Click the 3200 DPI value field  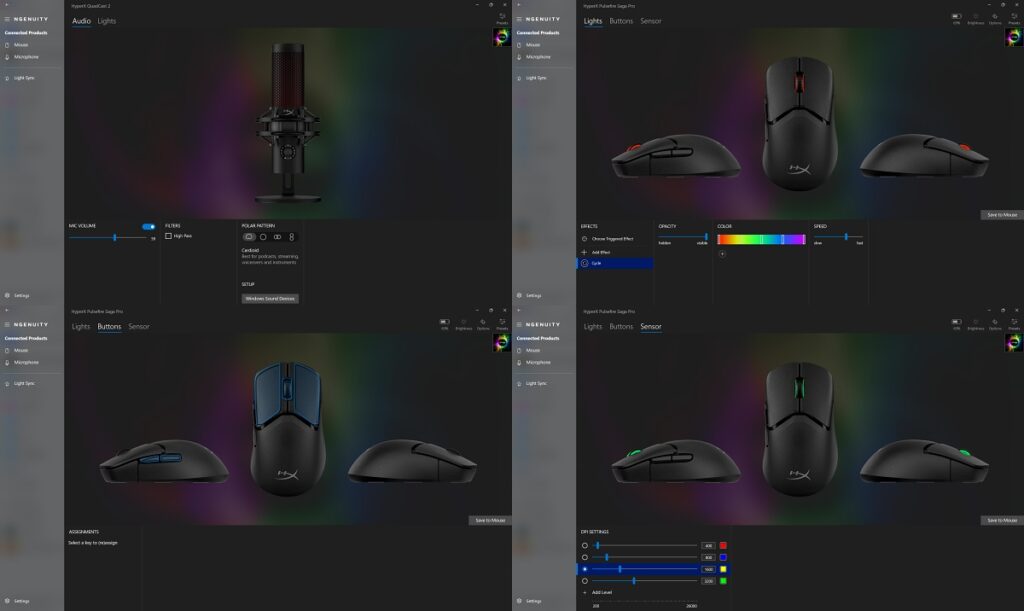[709, 581]
